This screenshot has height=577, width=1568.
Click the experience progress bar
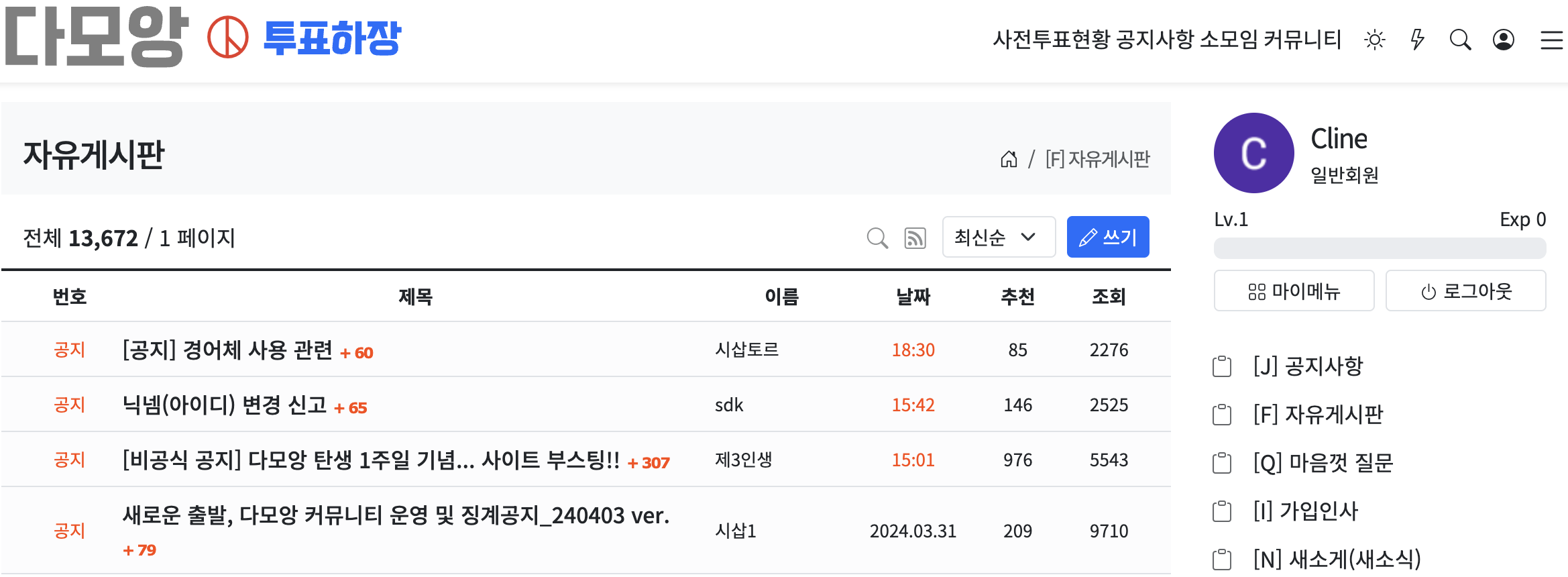click(x=1380, y=248)
